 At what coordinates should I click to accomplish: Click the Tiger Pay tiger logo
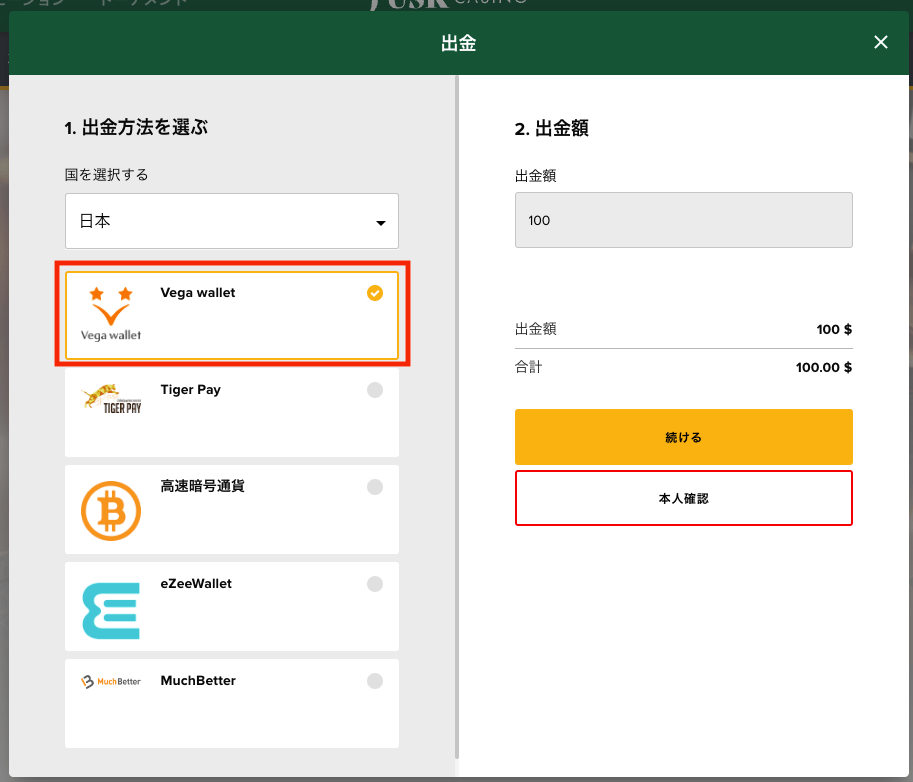111,399
